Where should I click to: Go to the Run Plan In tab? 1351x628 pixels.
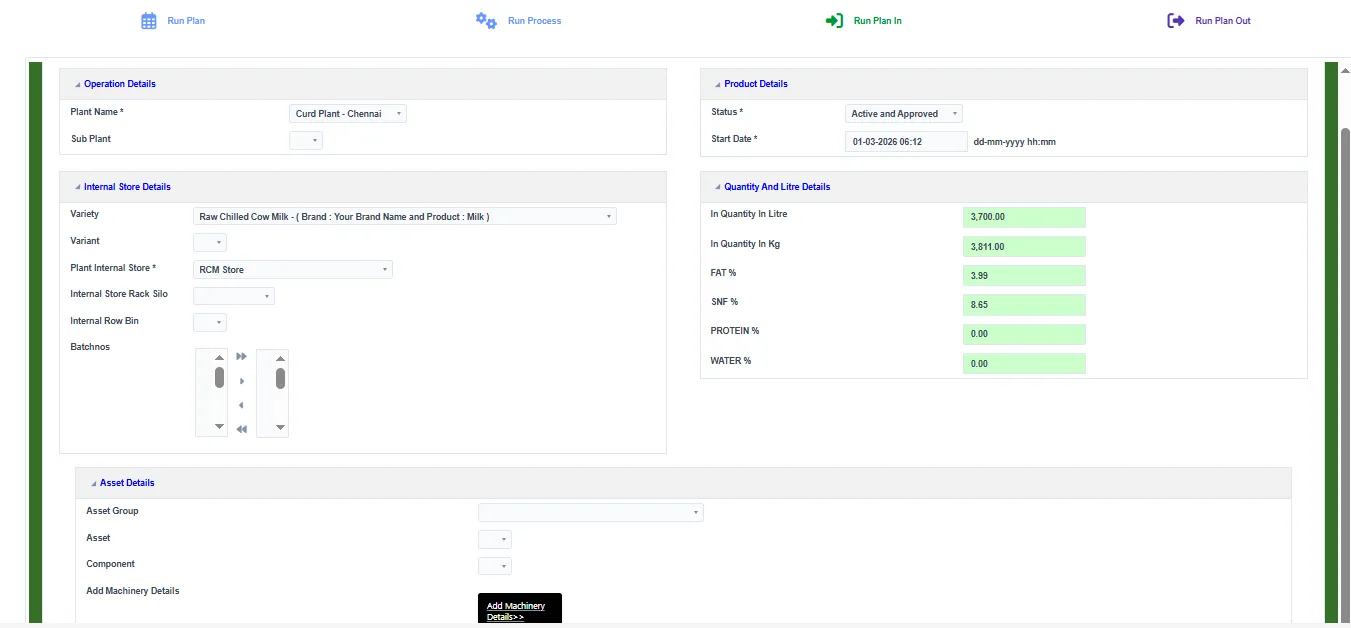pos(863,21)
